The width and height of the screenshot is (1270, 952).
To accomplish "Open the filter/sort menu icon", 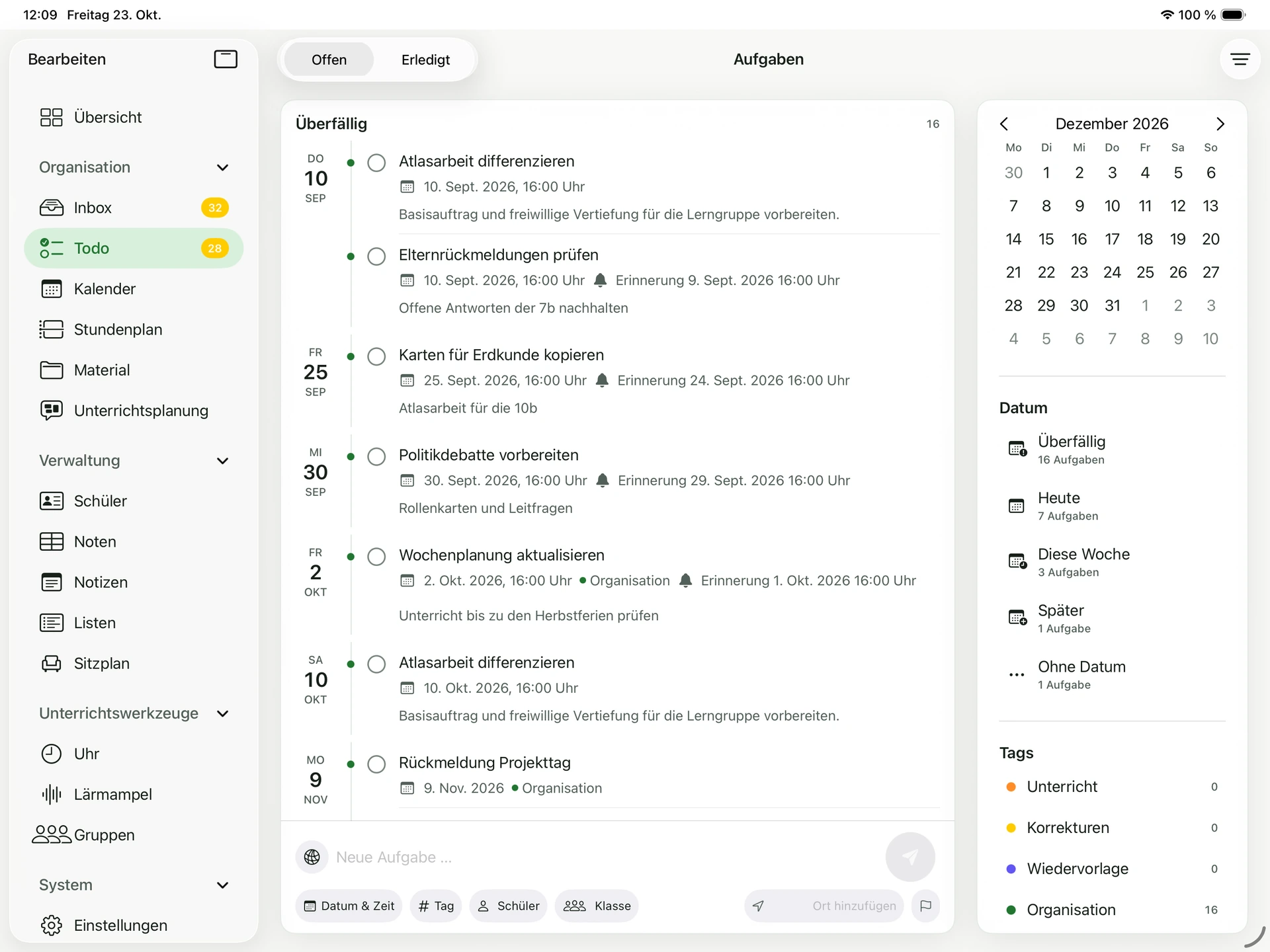I will [x=1240, y=59].
